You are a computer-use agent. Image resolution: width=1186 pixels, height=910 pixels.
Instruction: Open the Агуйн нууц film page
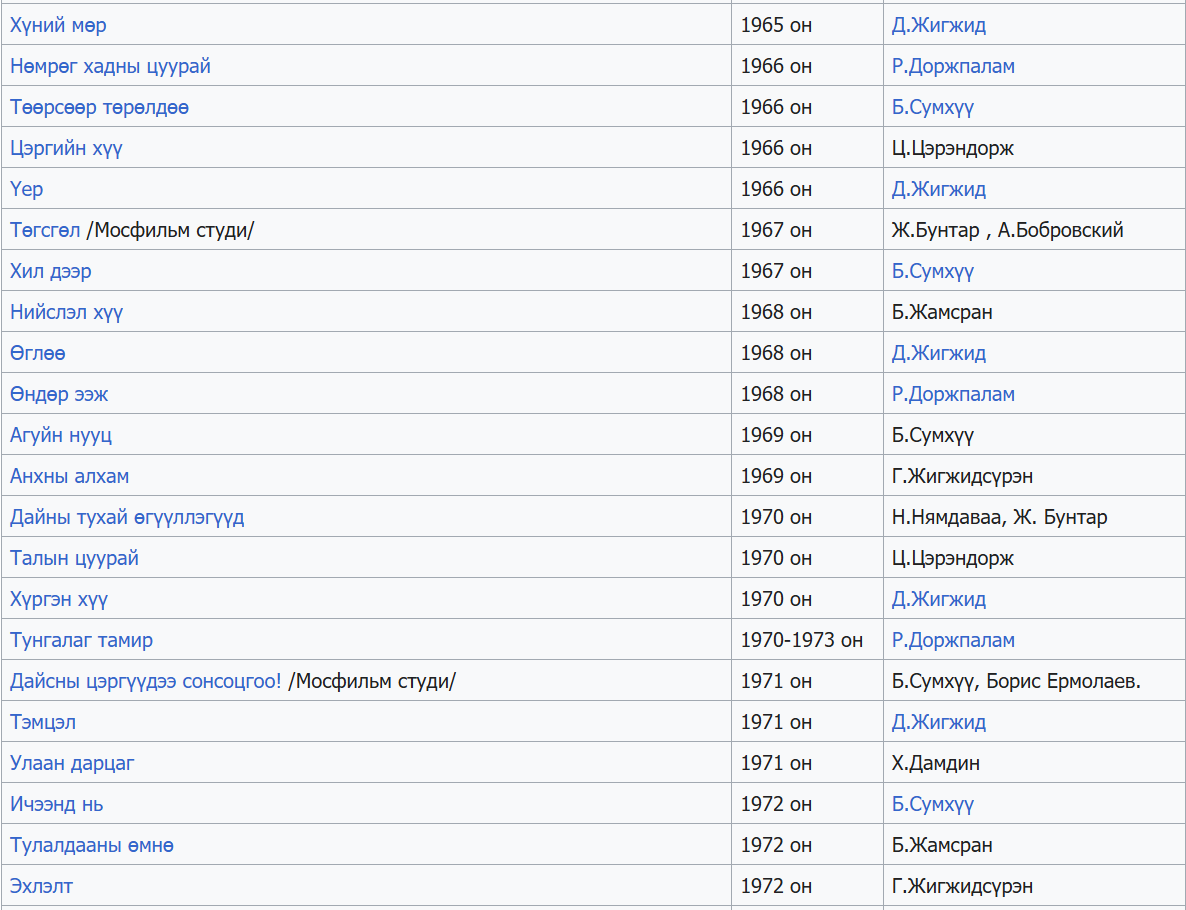(x=61, y=434)
